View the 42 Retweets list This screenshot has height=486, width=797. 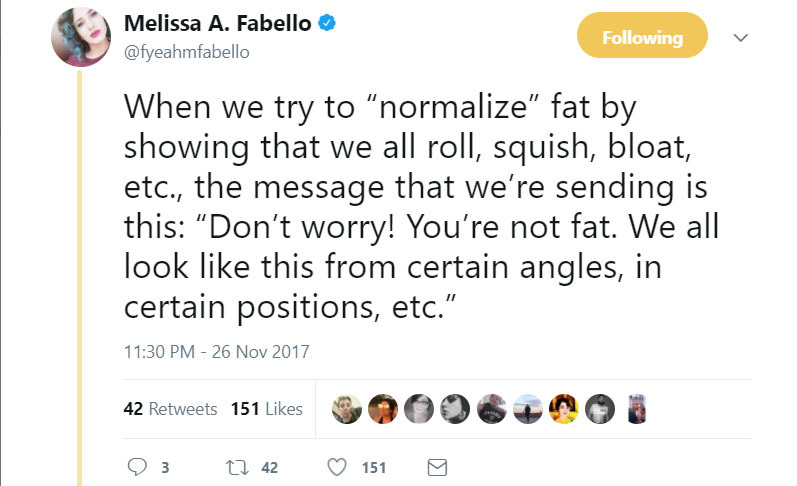pyautogui.click(x=169, y=409)
